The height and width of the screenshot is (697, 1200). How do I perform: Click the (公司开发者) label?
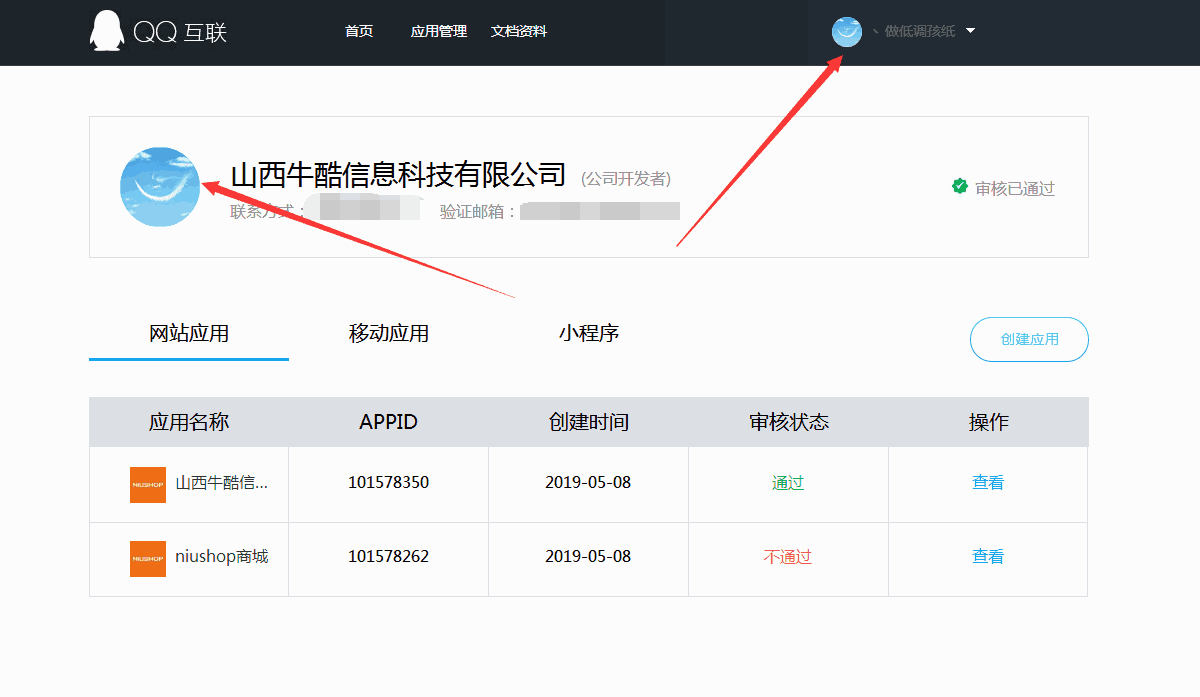coord(626,179)
